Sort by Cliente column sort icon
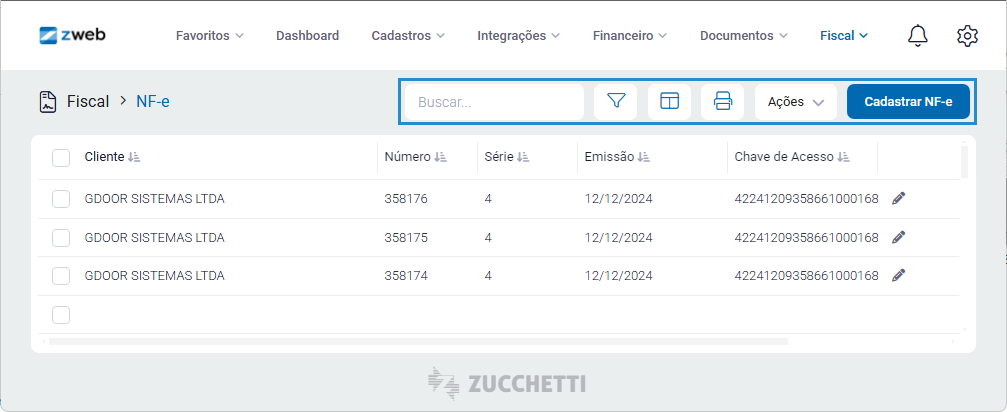The width and height of the screenshot is (1007, 412). point(134,157)
